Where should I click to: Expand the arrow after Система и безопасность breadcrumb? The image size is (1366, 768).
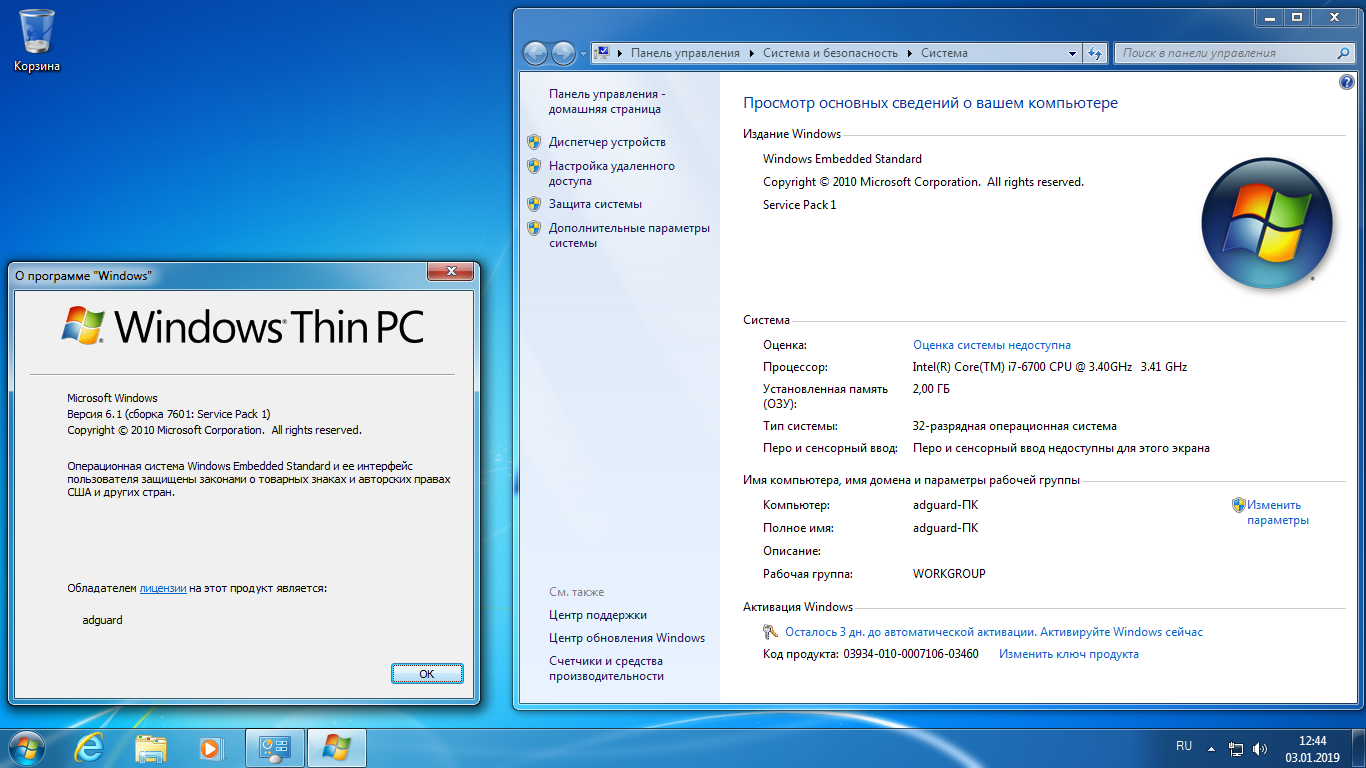tap(909, 53)
